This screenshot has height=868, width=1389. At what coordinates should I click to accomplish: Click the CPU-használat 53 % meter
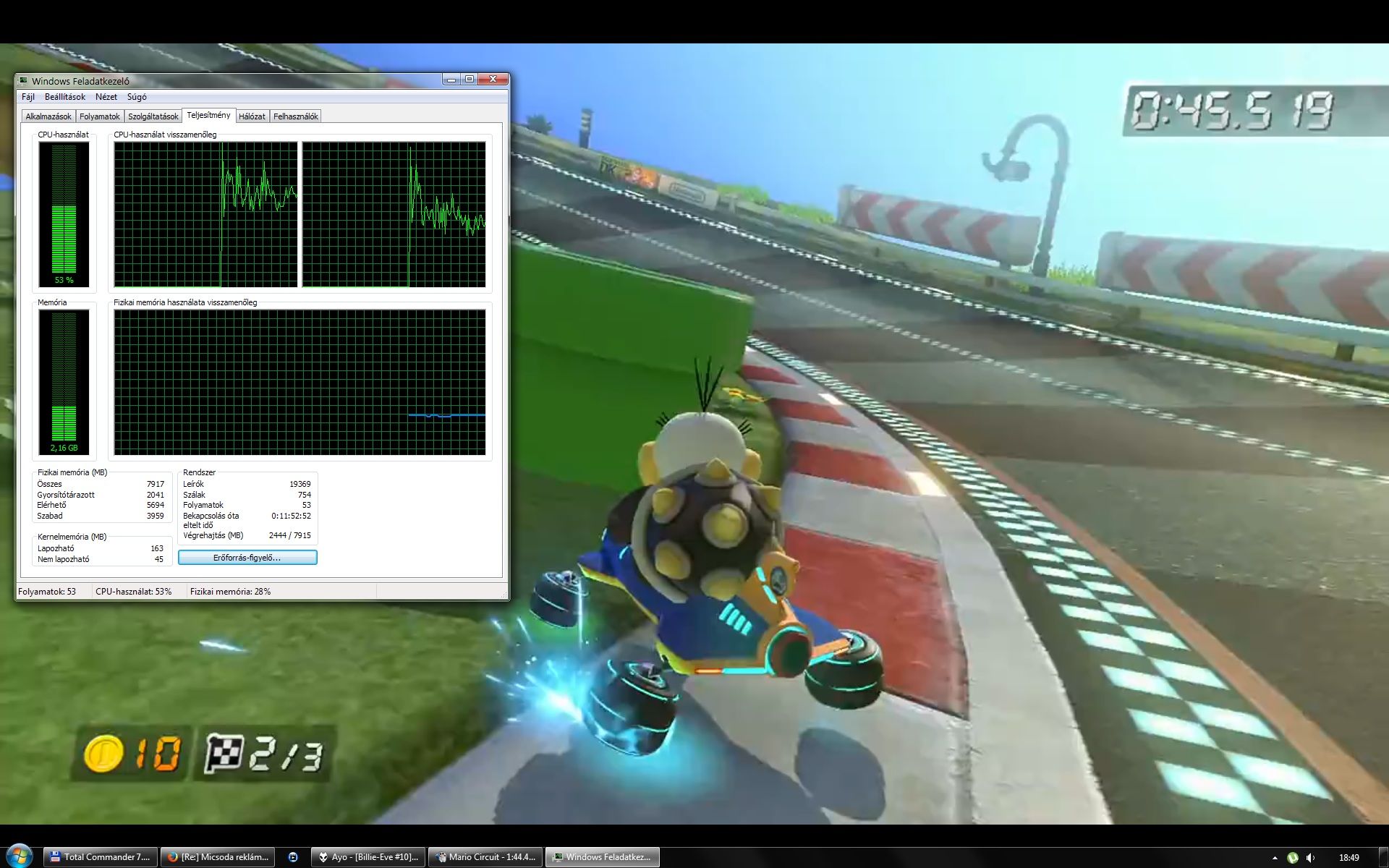(x=64, y=215)
